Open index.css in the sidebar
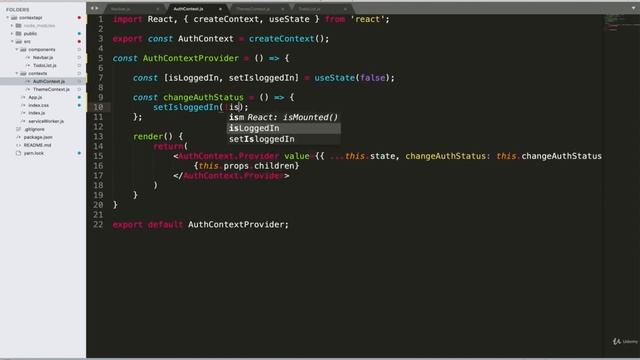The width and height of the screenshot is (640, 360). (x=38, y=105)
